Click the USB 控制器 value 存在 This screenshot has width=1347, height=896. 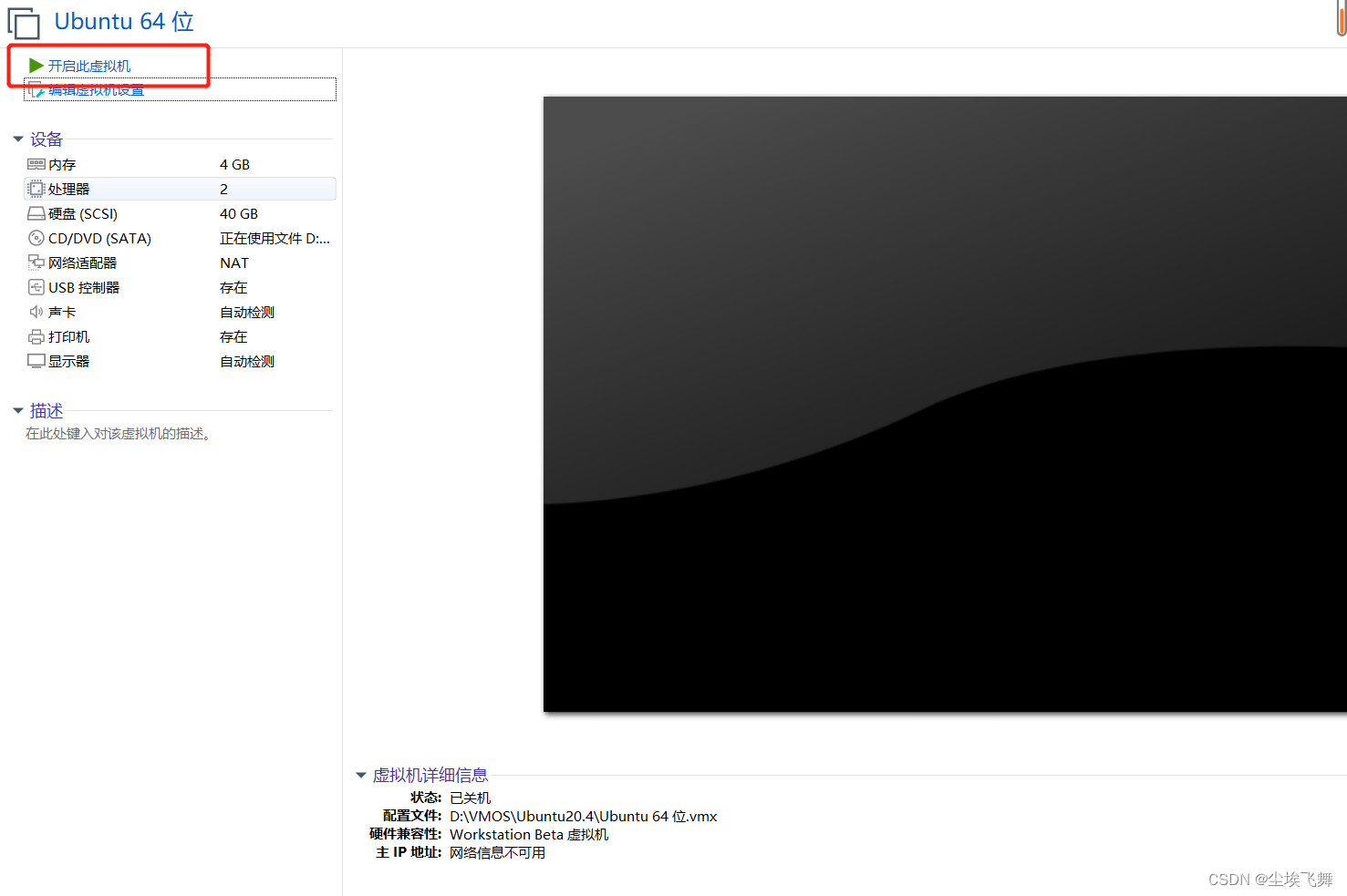click(233, 287)
